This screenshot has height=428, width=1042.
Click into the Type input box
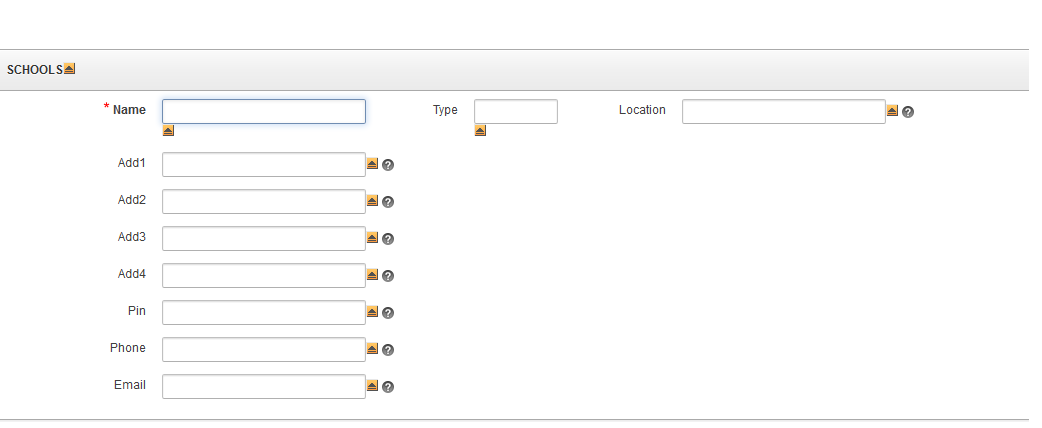tap(516, 112)
